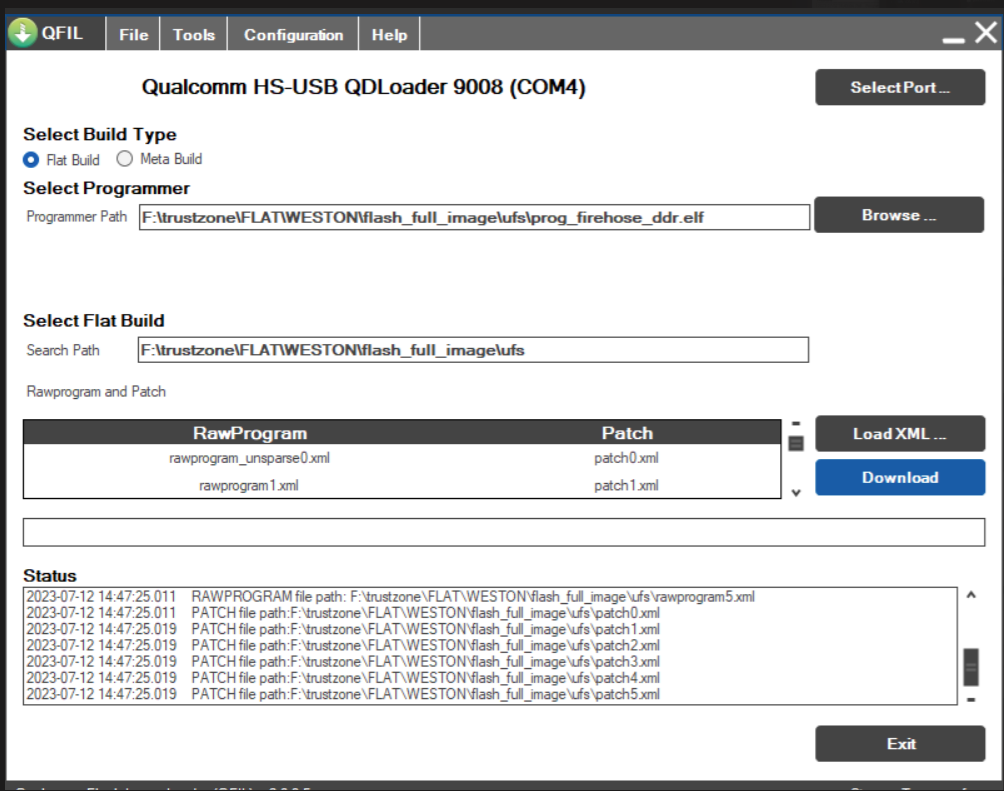Click the Load XML button
Screen dimensions: 1004x791
tap(900, 434)
